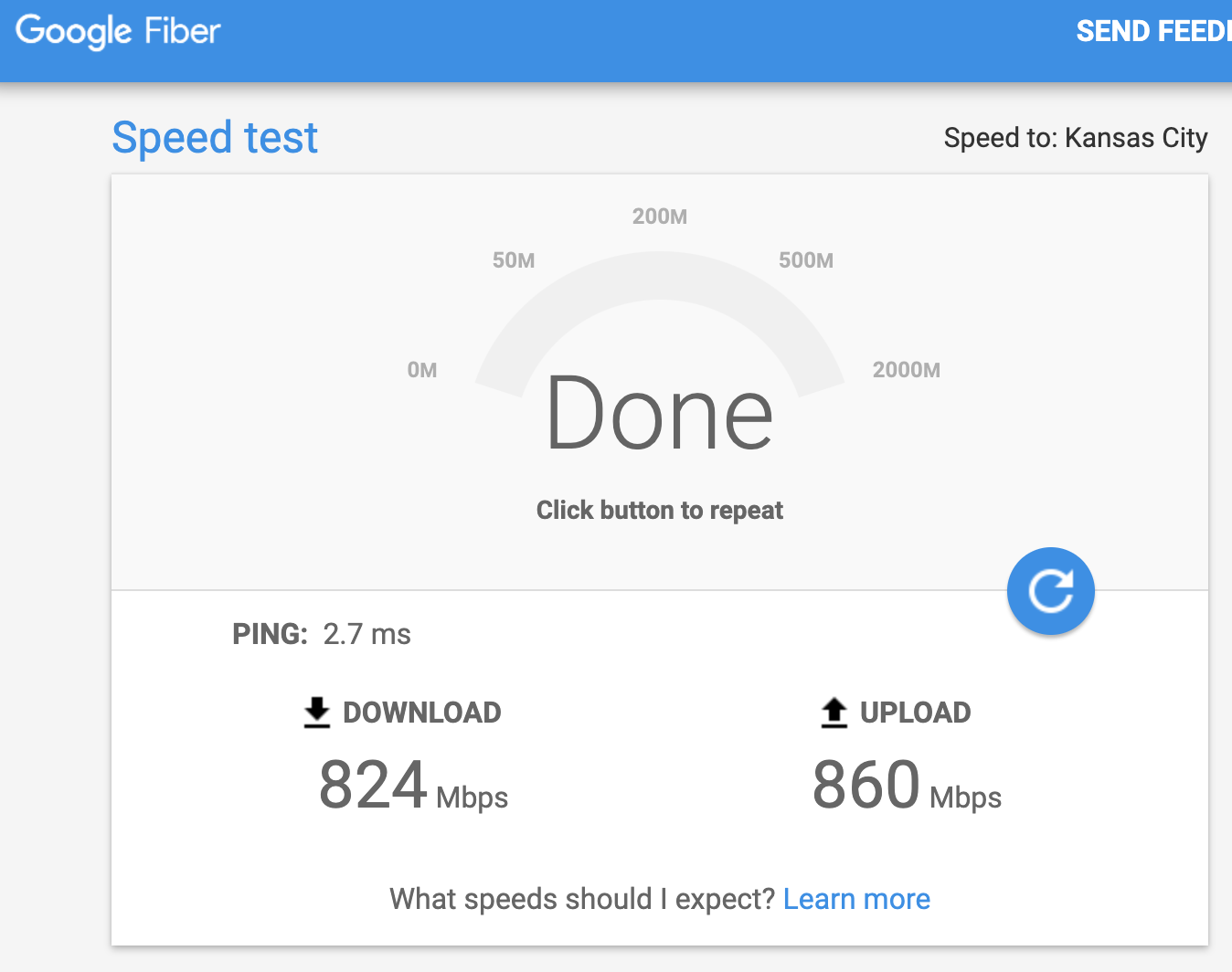The width and height of the screenshot is (1232, 972).
Task: Click the blue repeat test button
Action: [x=1050, y=591]
